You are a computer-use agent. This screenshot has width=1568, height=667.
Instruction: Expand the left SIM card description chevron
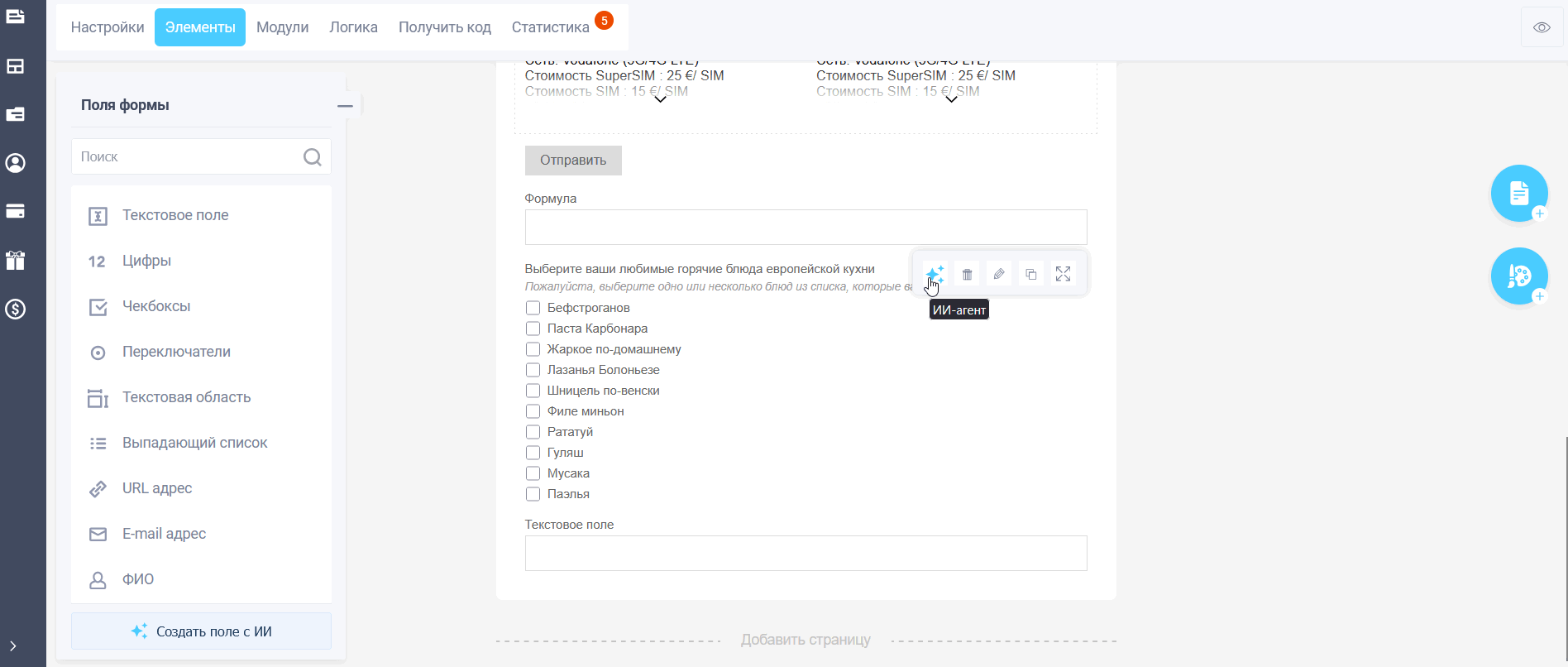coord(660,99)
